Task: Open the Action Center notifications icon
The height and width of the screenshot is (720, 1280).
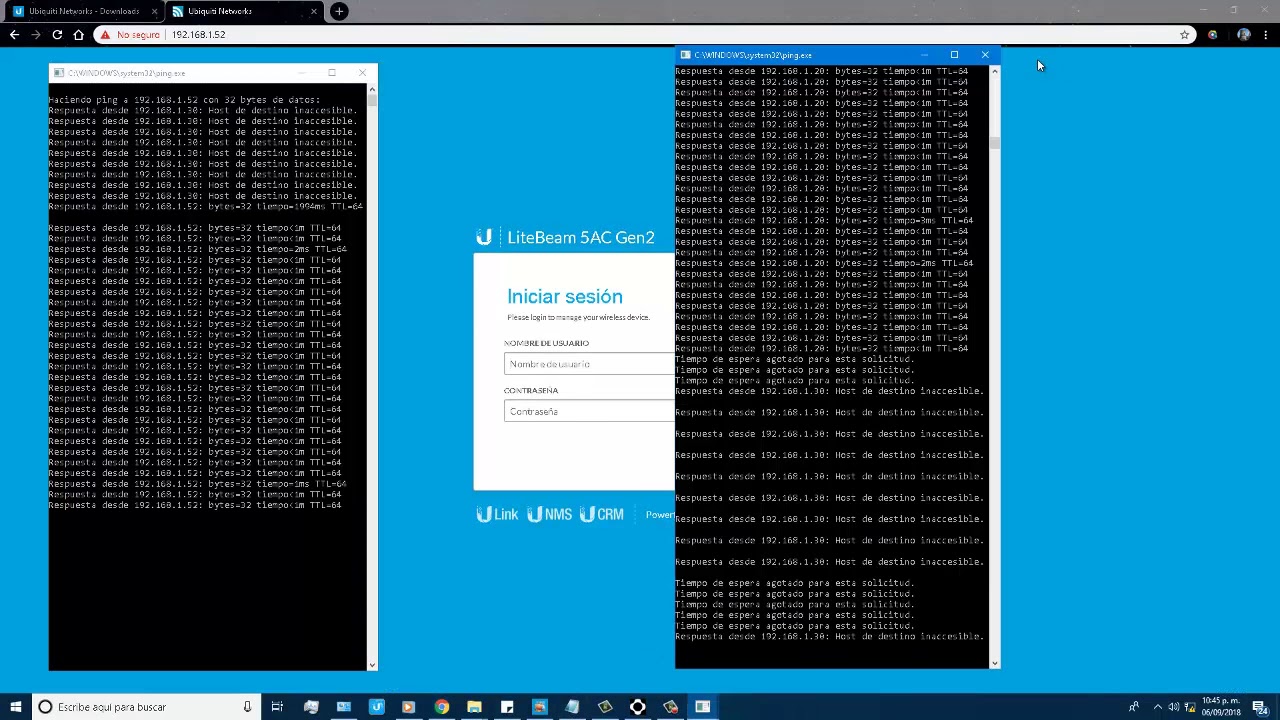Action: (1259, 707)
